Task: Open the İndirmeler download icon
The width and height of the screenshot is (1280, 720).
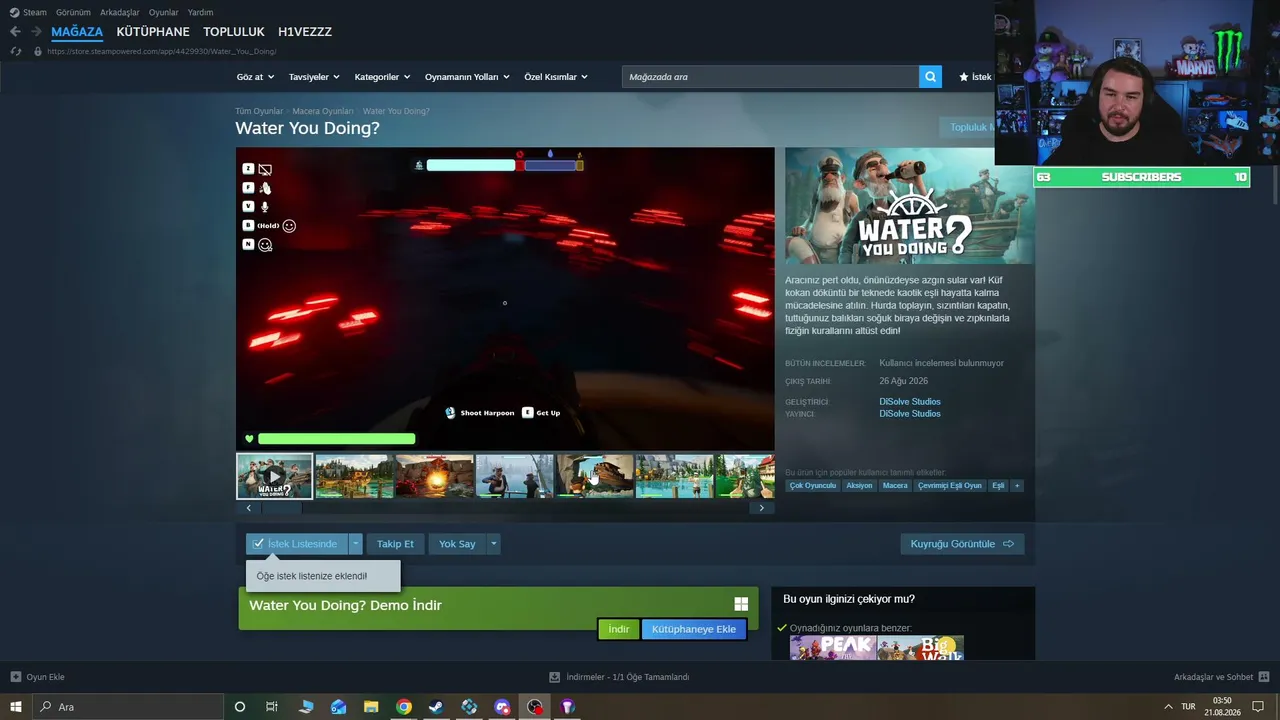Action: [x=555, y=677]
